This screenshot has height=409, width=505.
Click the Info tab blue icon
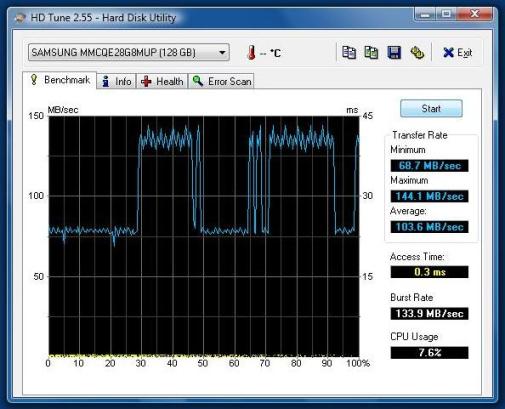coord(106,81)
